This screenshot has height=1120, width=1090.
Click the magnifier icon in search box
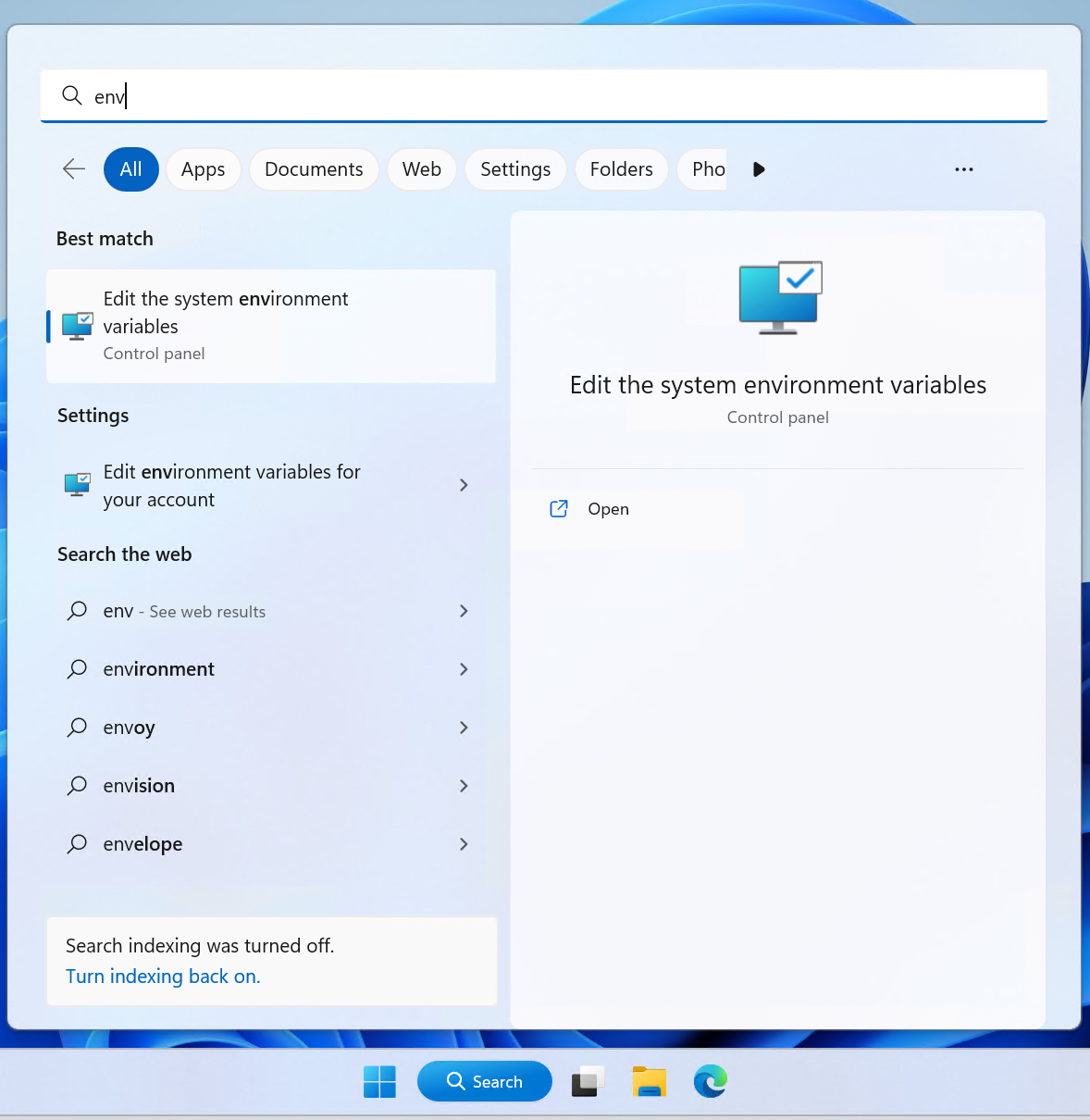click(71, 95)
